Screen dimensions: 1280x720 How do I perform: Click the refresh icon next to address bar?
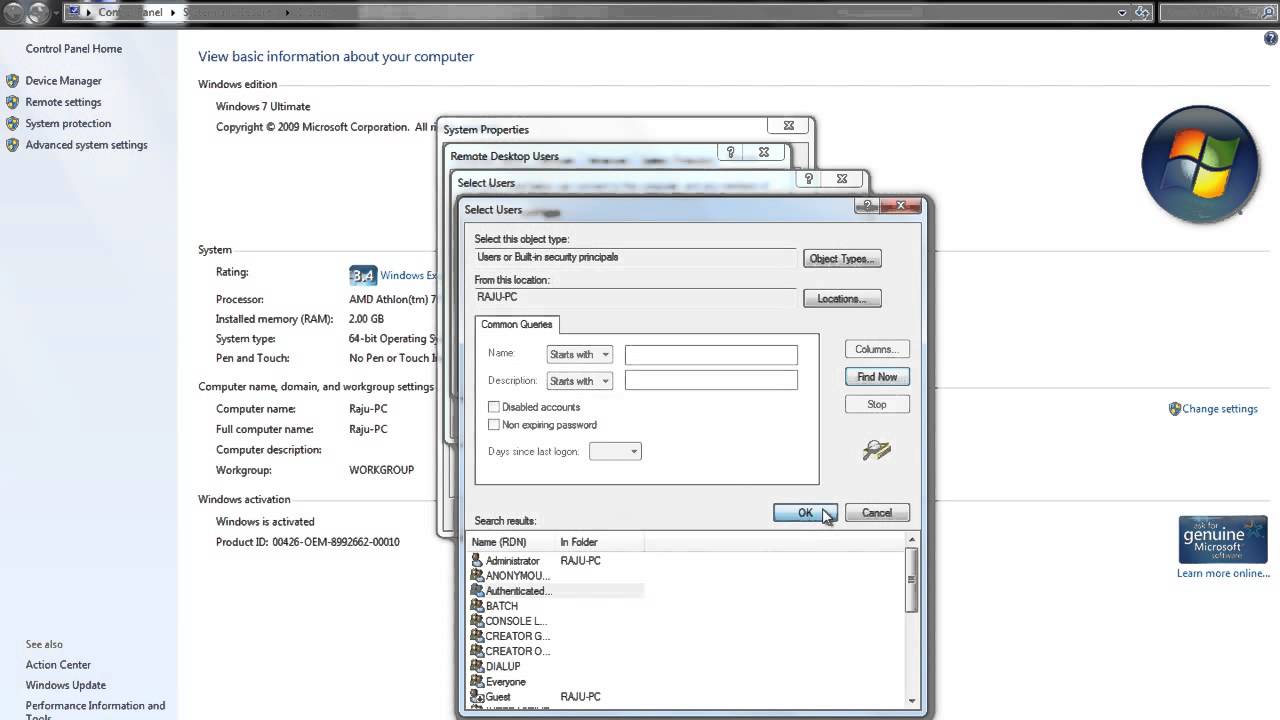(1144, 13)
